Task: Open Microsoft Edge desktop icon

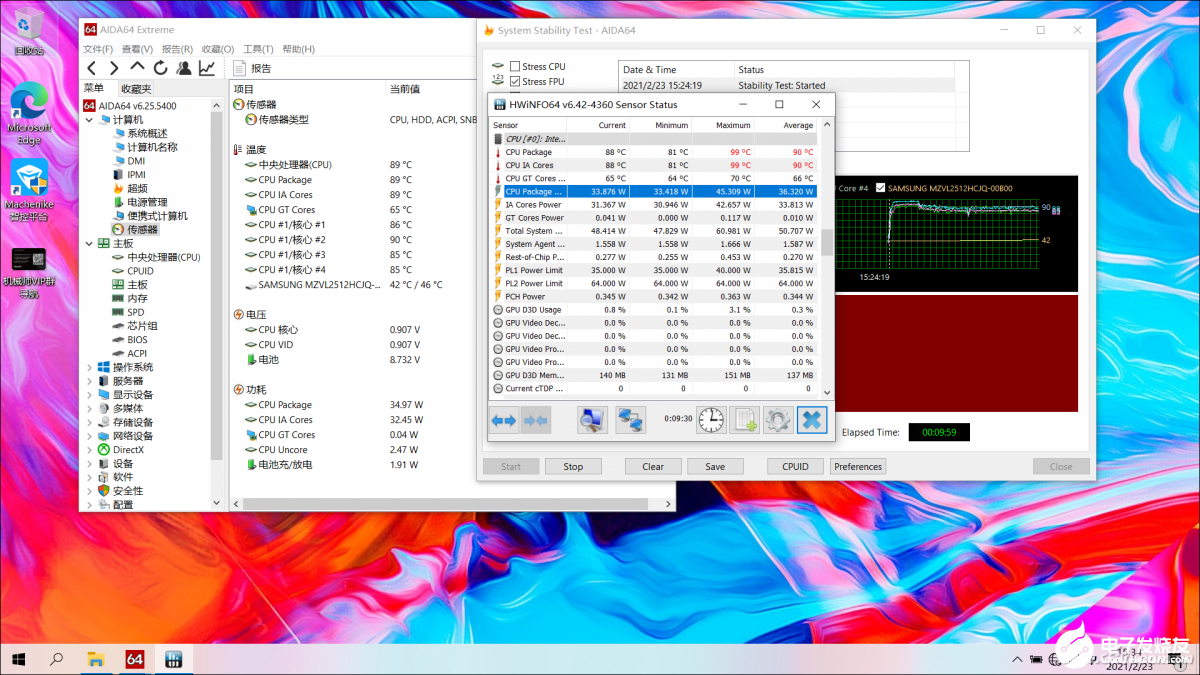Action: (29, 113)
